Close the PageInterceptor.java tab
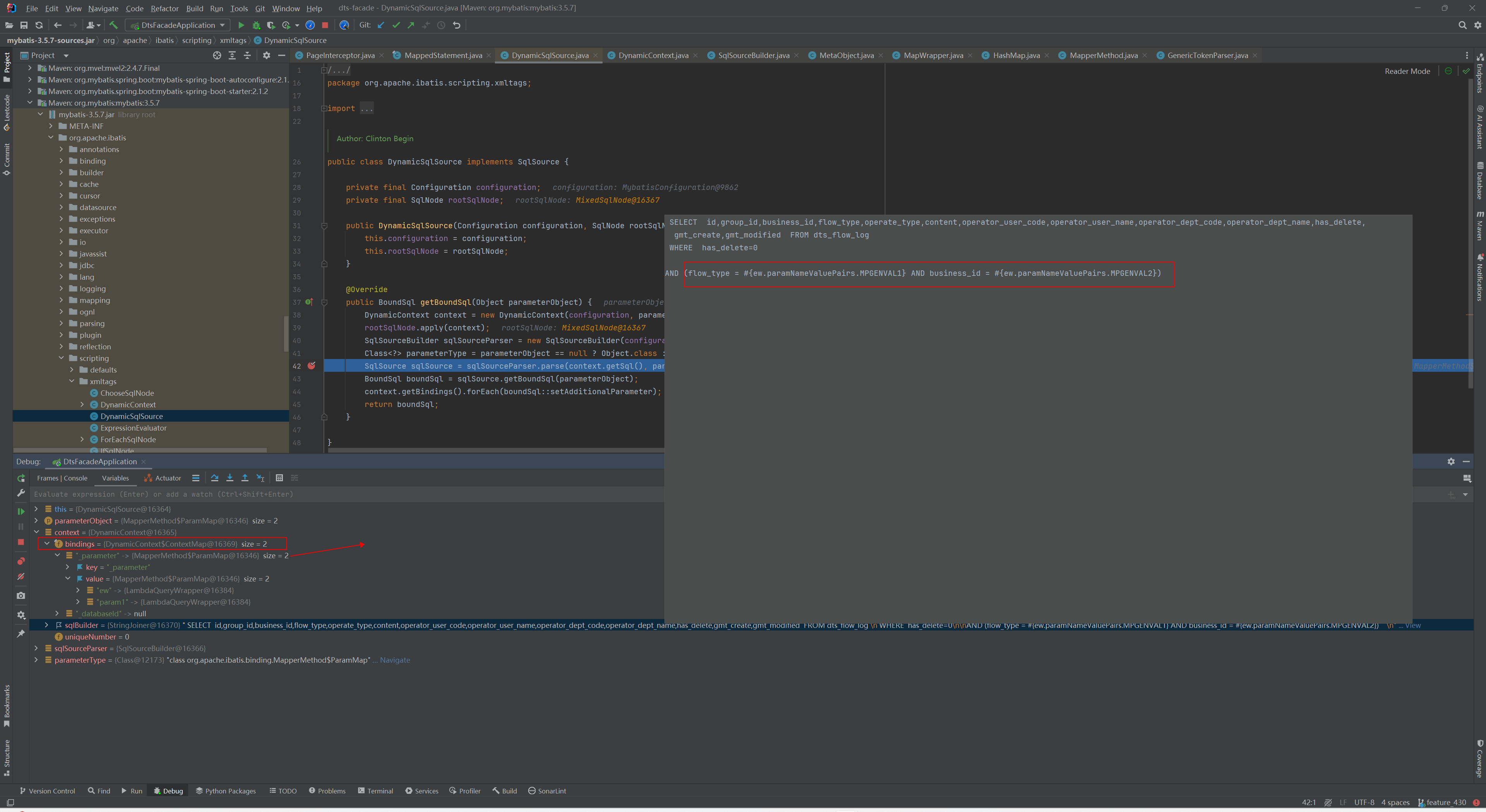 (x=381, y=55)
